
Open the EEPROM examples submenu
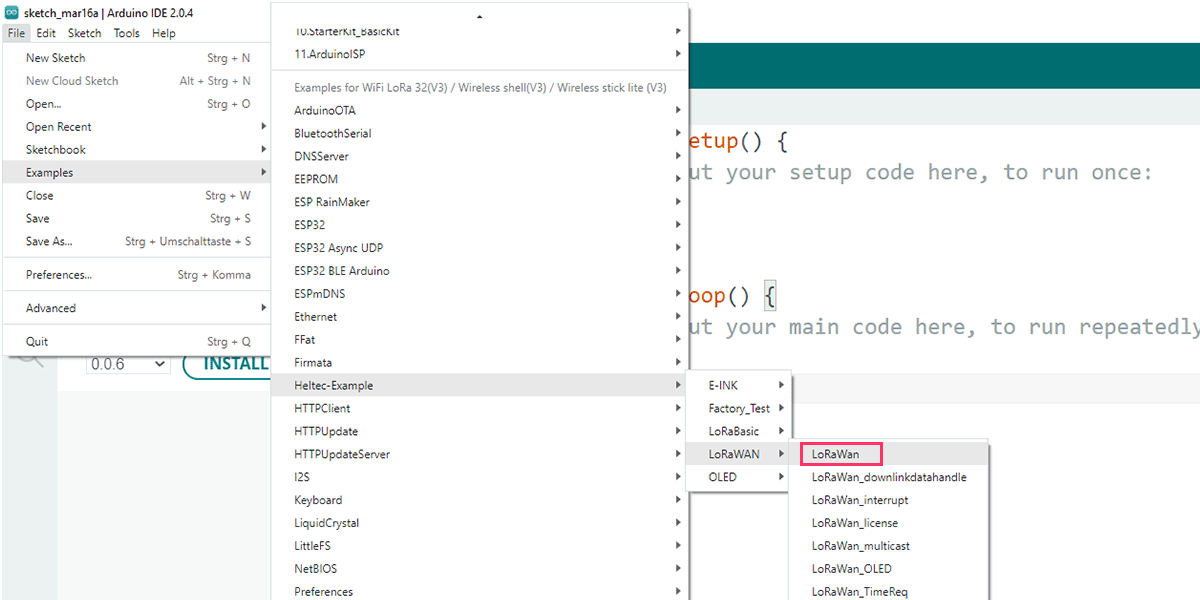click(x=480, y=180)
